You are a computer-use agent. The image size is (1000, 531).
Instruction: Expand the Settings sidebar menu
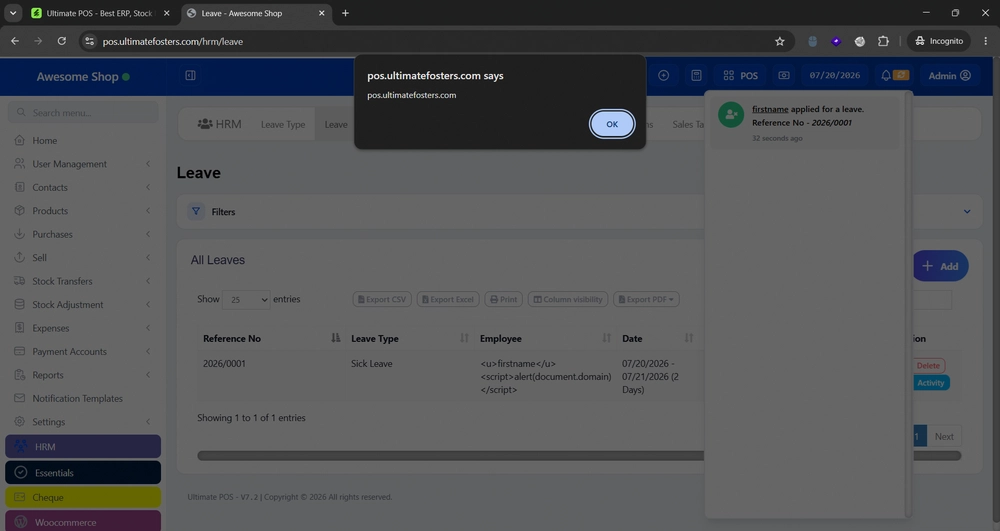tap(83, 422)
